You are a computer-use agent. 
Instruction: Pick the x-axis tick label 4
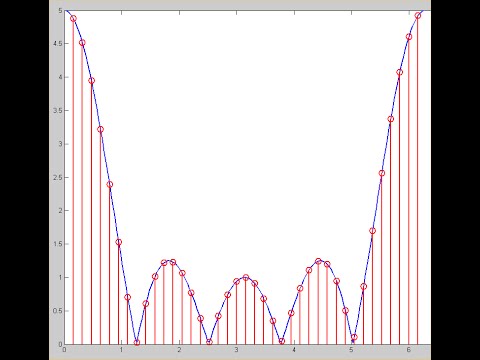[294, 350]
